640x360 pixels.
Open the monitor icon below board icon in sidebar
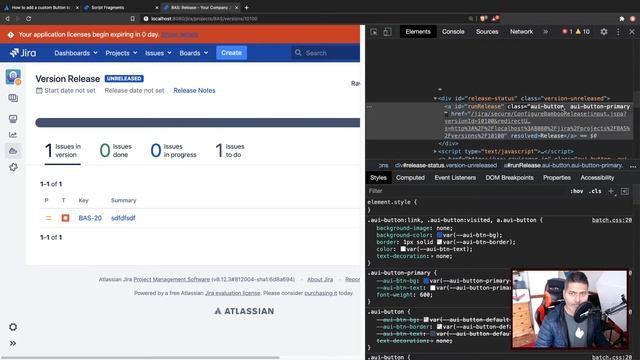tap(13, 119)
